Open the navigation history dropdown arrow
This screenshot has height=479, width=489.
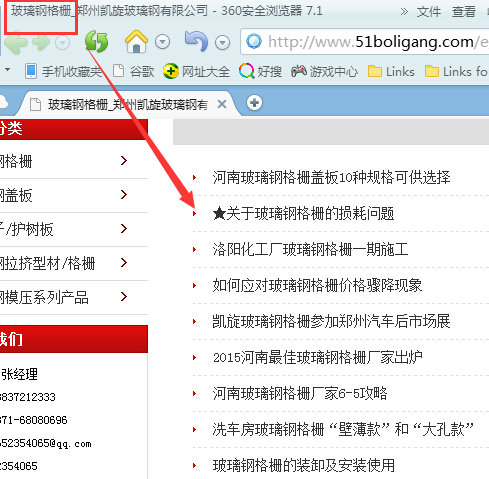[x=62, y=42]
